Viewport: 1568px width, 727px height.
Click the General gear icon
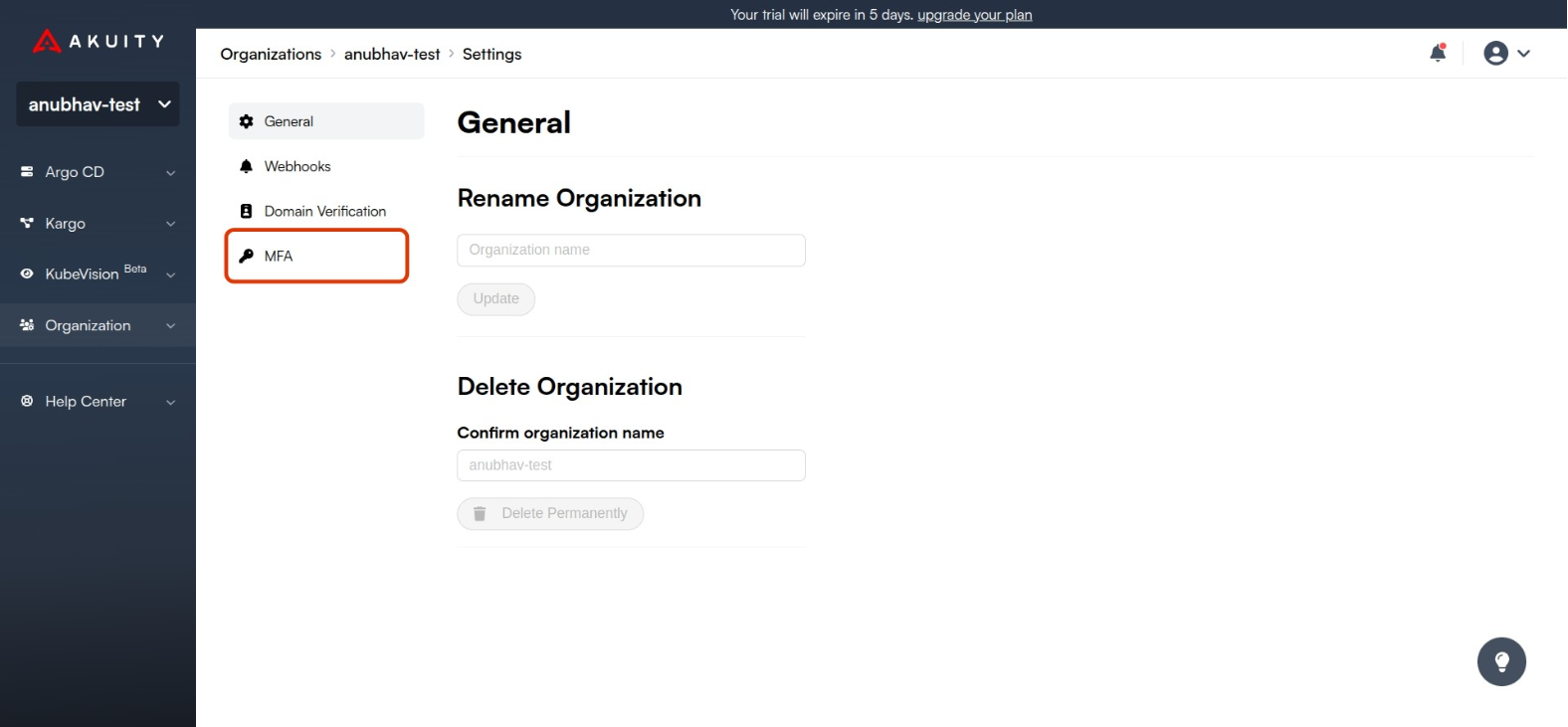click(x=246, y=121)
